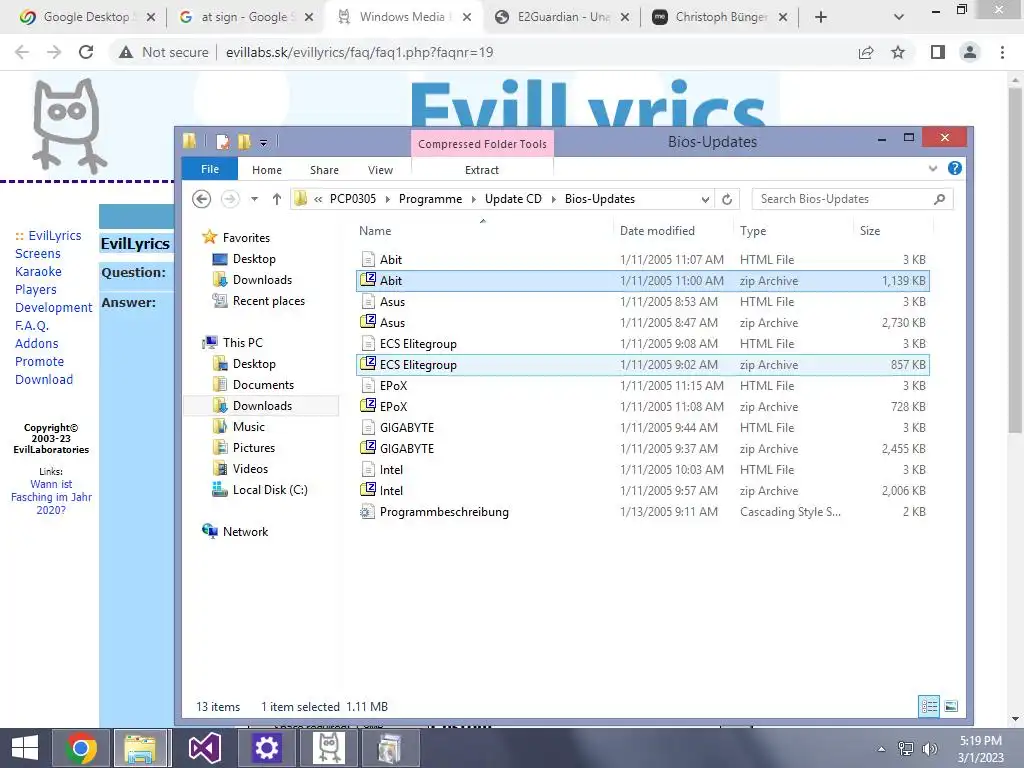Viewport: 1024px width, 768px height.
Task: Select the Intel zip Archive icon
Action: pos(368,490)
